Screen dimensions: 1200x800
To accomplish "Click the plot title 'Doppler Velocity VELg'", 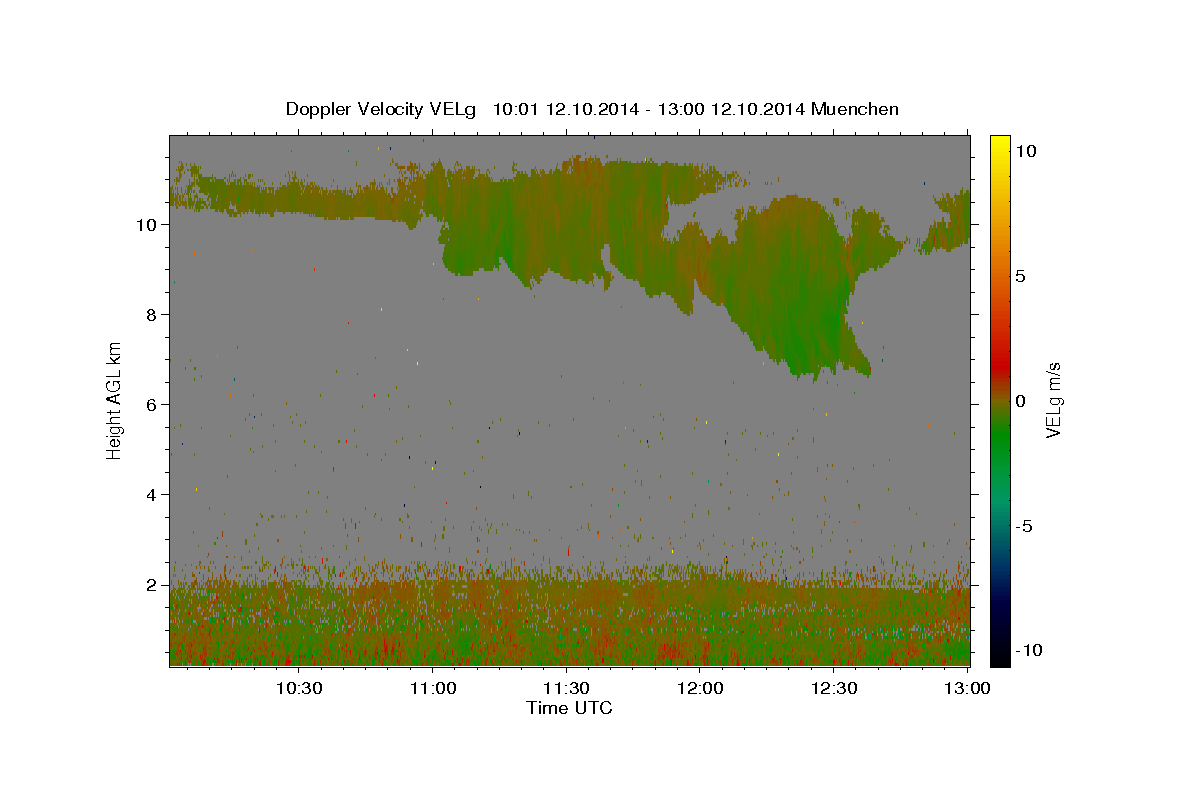I will click(x=381, y=108).
